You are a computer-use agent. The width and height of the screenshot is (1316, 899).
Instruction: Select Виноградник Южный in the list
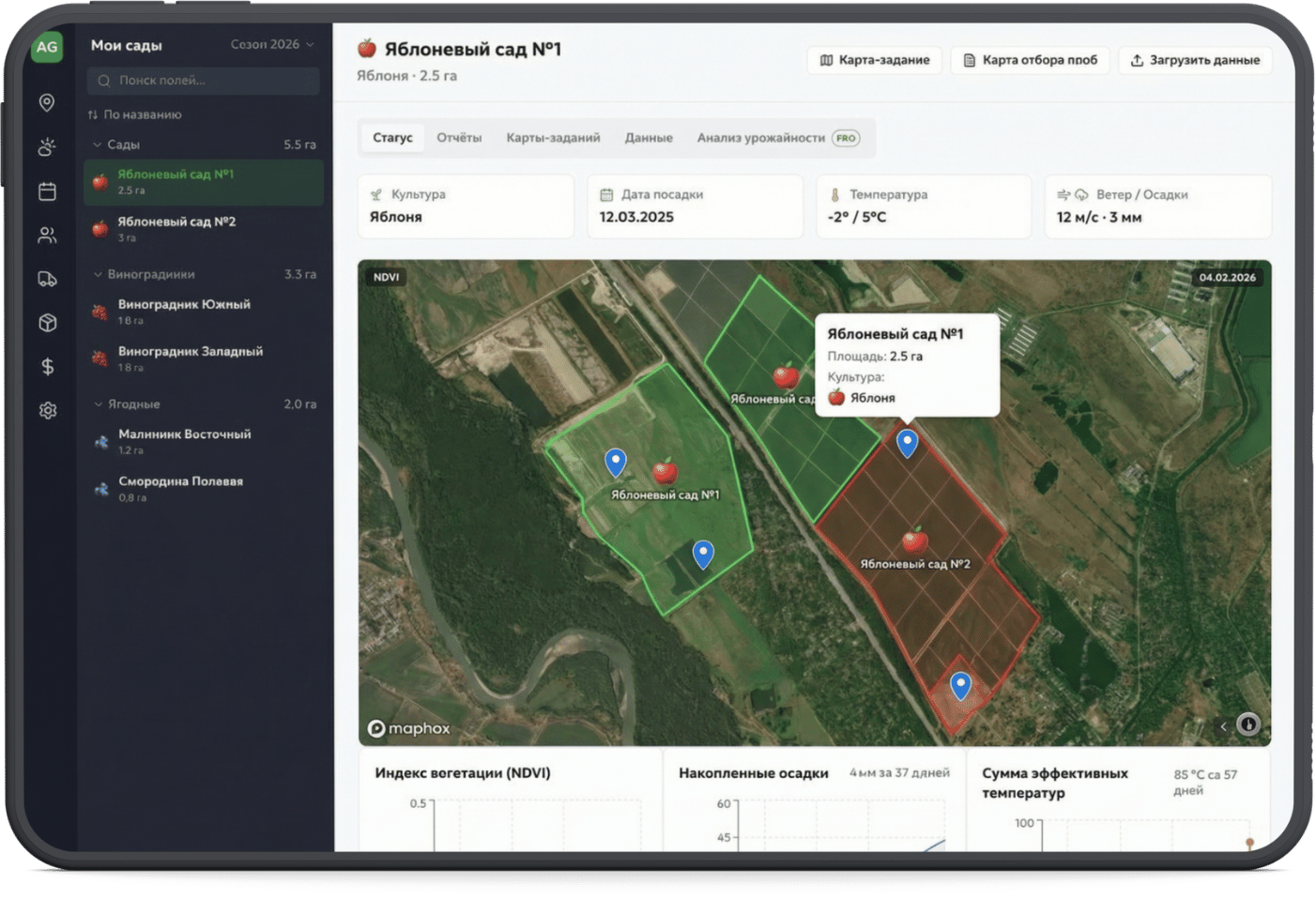pyautogui.click(x=184, y=311)
